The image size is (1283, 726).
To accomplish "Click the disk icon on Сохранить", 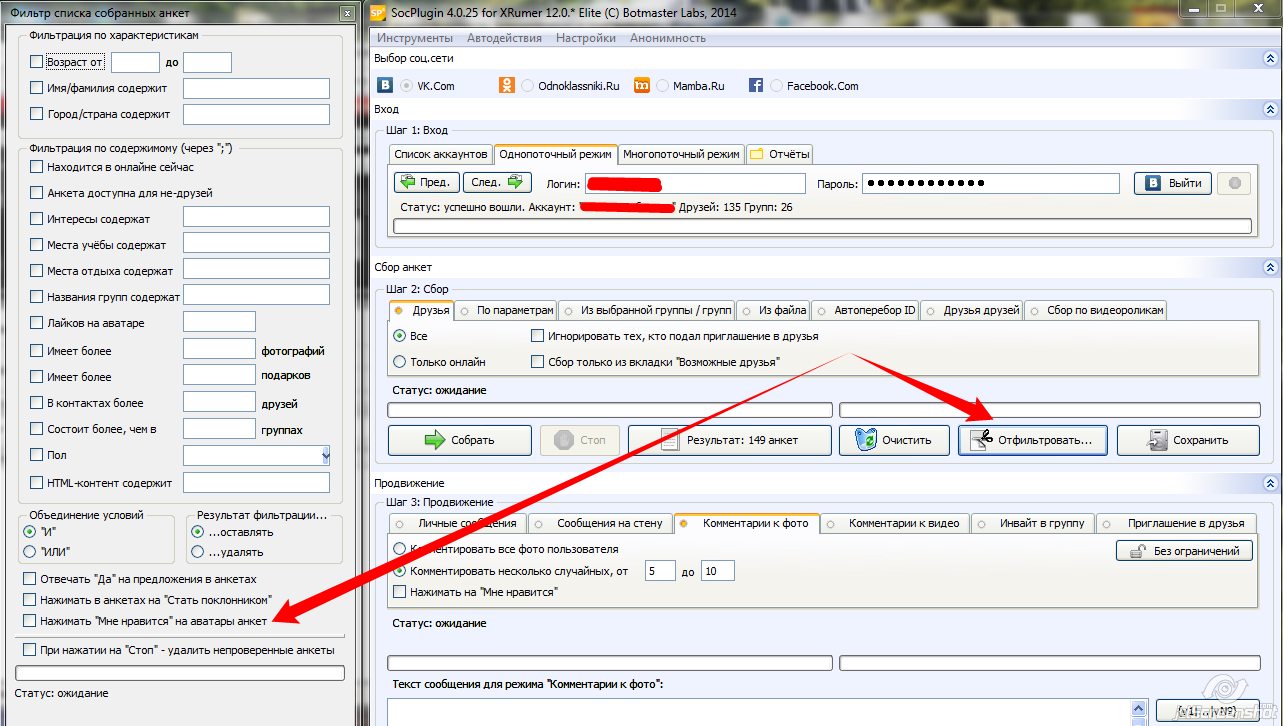I will [x=1158, y=440].
